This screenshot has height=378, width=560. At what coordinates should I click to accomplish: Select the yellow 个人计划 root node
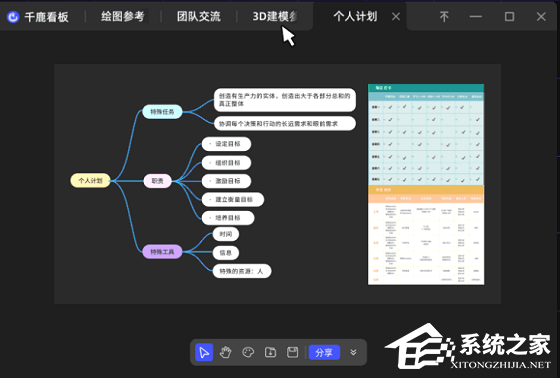[x=90, y=180]
